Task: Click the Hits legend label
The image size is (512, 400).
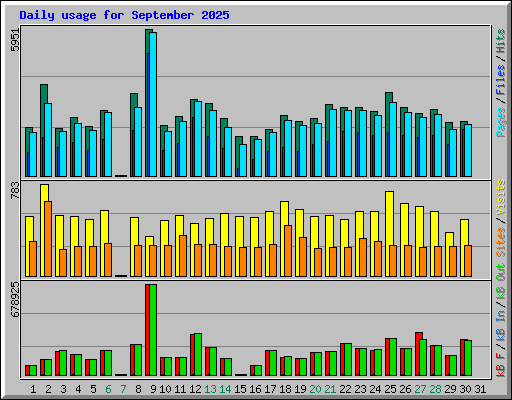Action: tap(500, 41)
